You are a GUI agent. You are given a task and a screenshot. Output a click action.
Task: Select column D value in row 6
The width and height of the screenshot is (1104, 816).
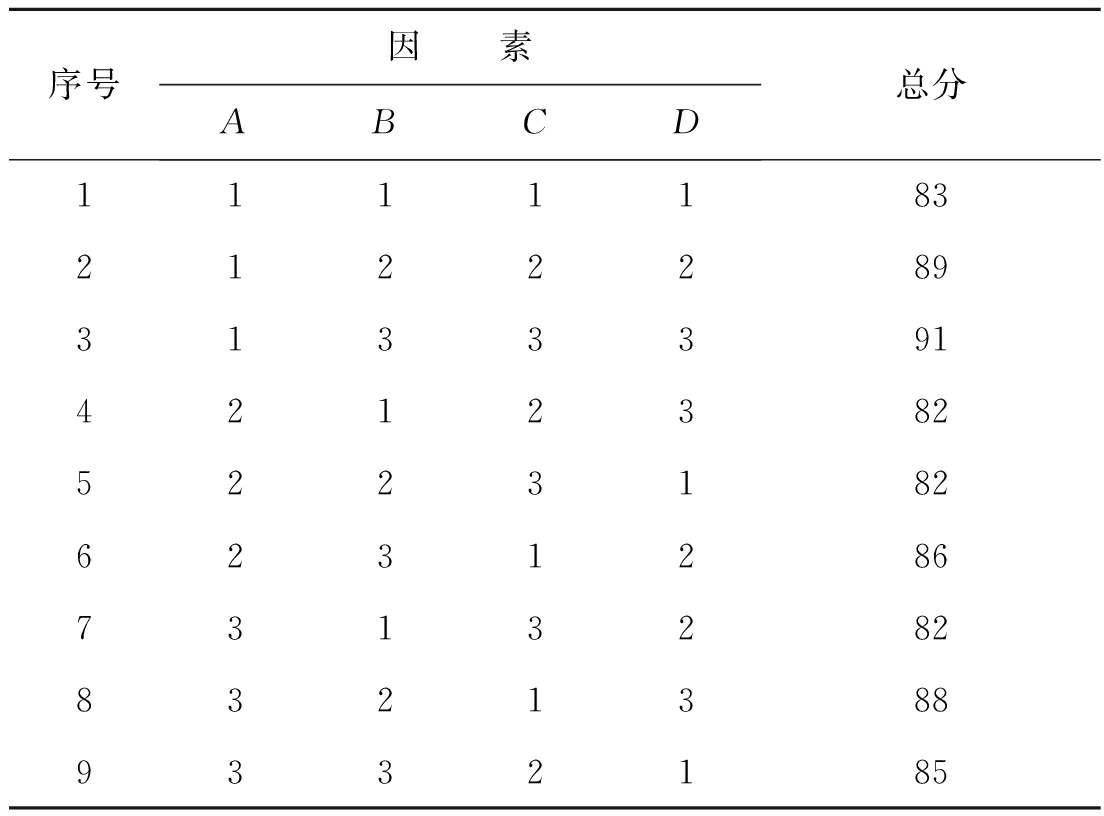(x=685, y=557)
